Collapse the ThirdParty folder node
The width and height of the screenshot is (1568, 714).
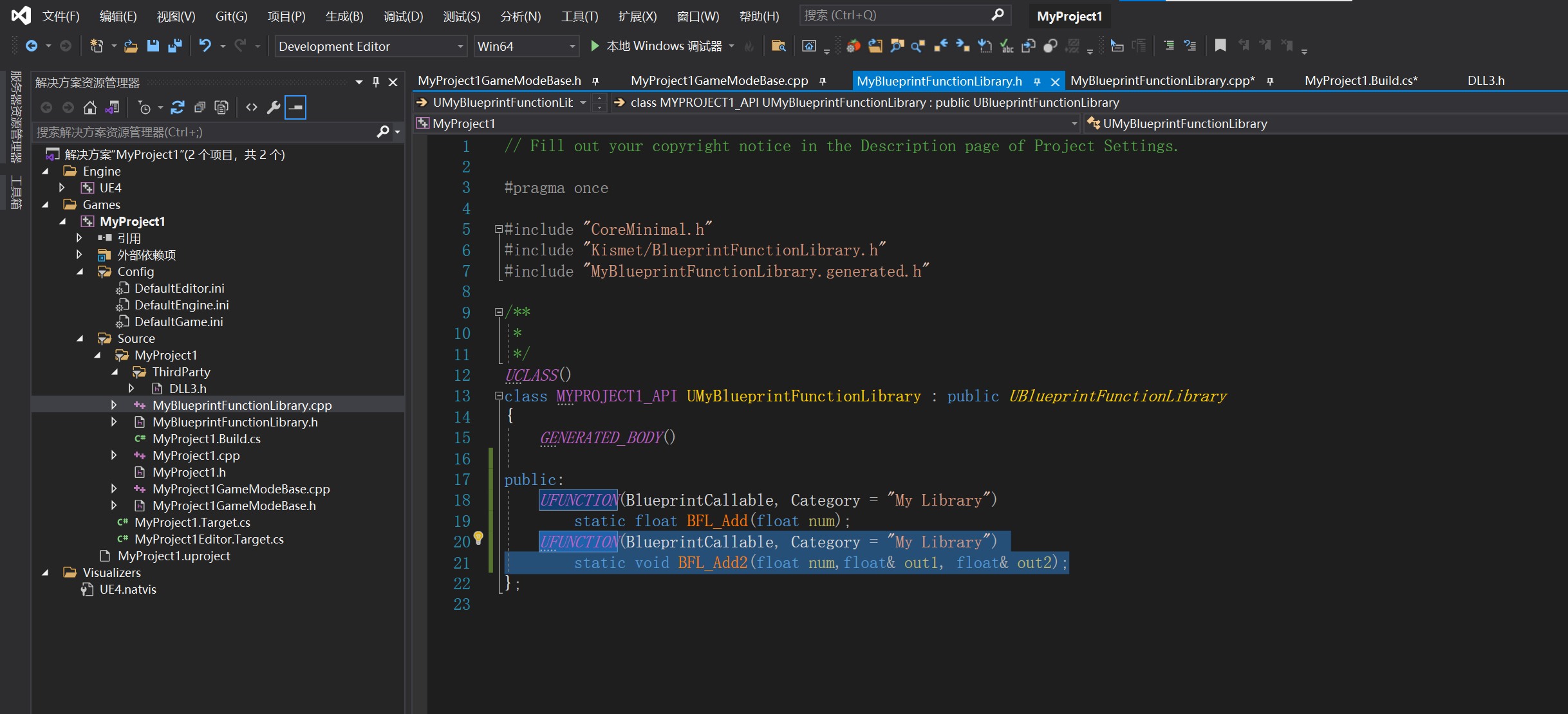click(x=115, y=372)
